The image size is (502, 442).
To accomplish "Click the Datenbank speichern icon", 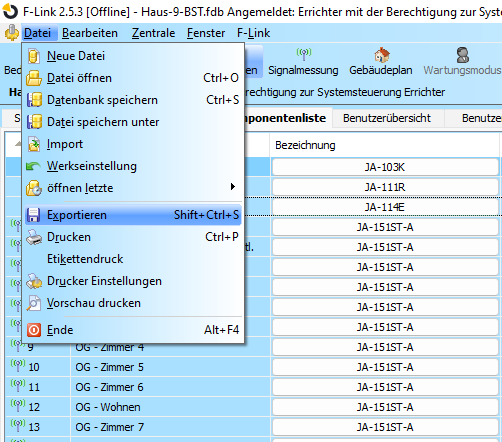I will click(x=34, y=100).
